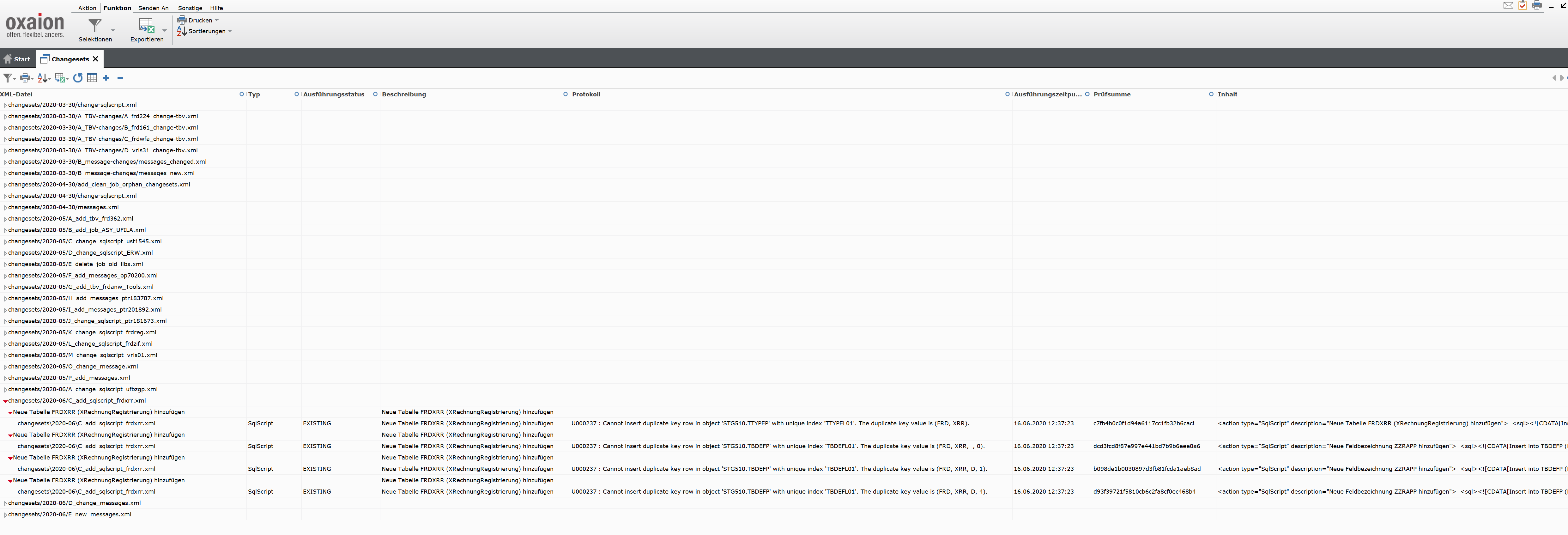Click the table layout icon
Image resolution: width=1568 pixels, height=535 pixels.
tap(92, 78)
